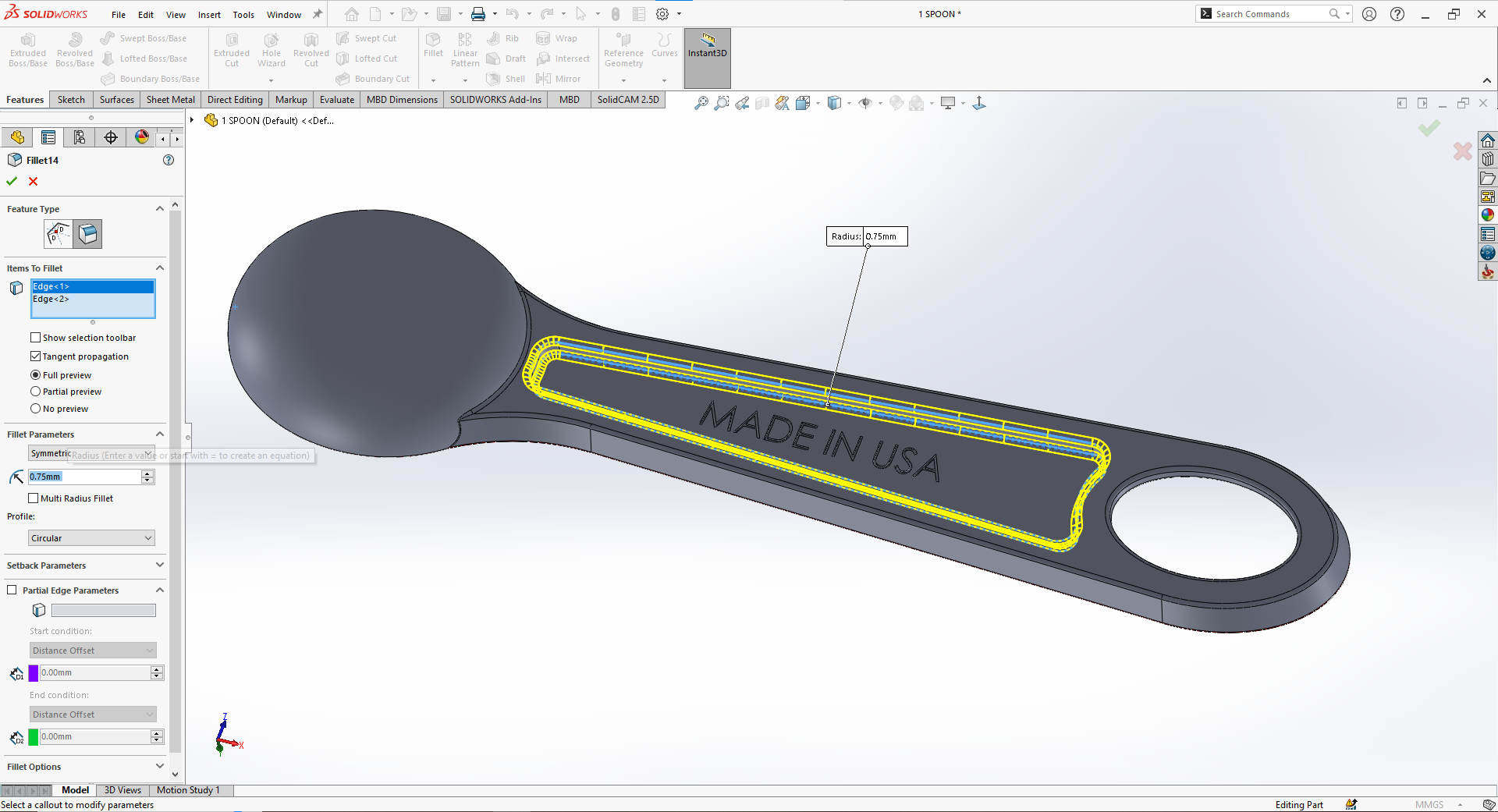The image size is (1498, 812).
Task: Open the Tools menu
Action: coord(243,15)
